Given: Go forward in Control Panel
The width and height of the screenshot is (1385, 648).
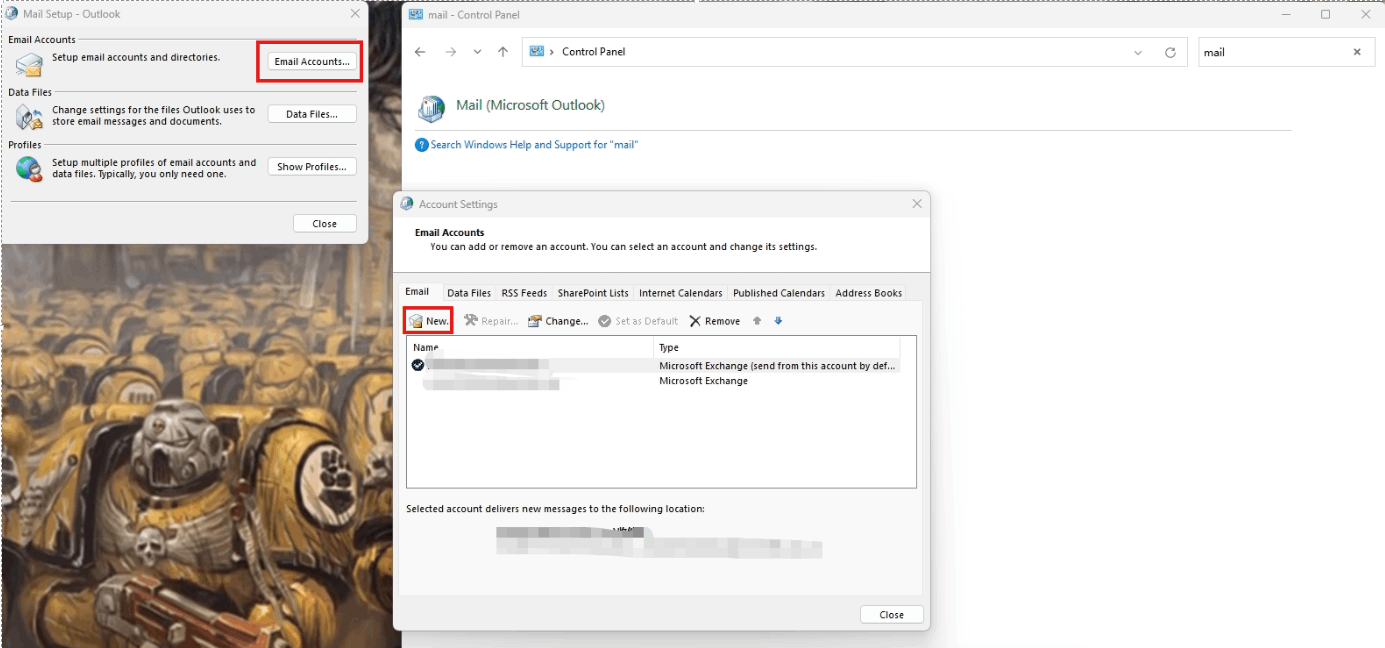Looking at the screenshot, I should [x=450, y=52].
